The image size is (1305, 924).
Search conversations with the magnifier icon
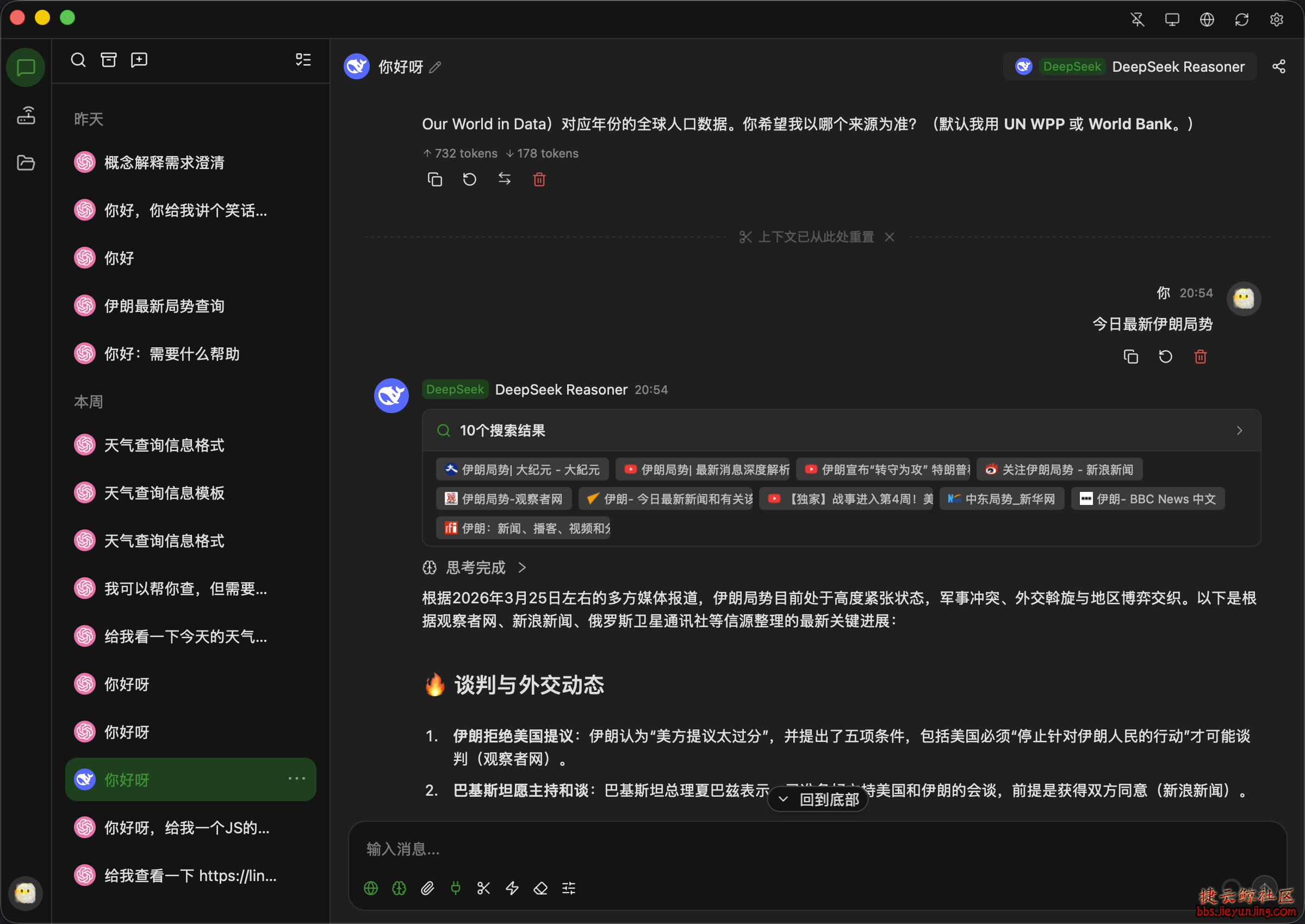click(x=78, y=60)
